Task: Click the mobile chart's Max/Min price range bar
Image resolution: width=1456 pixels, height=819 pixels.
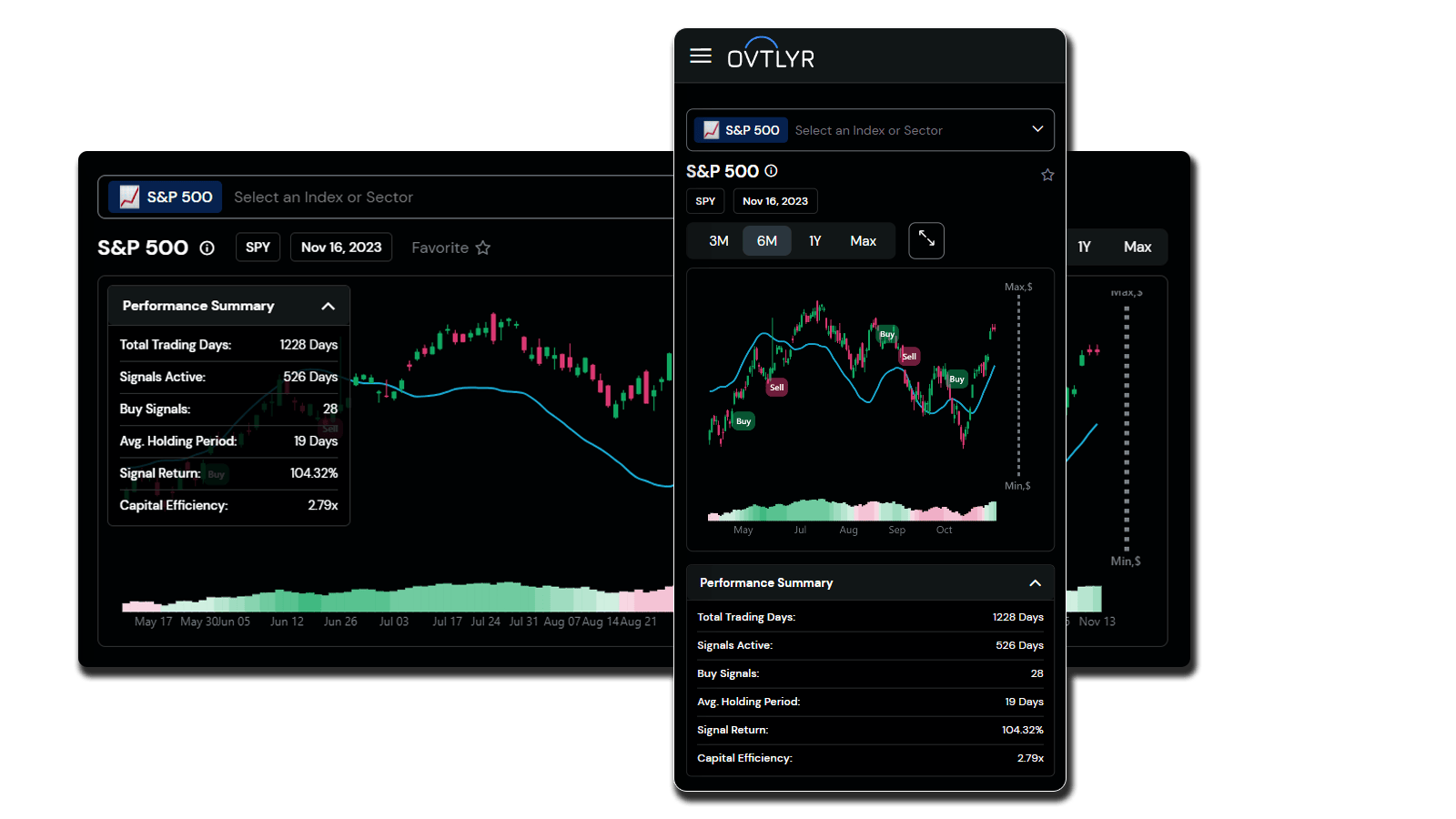Action: [x=1018, y=386]
